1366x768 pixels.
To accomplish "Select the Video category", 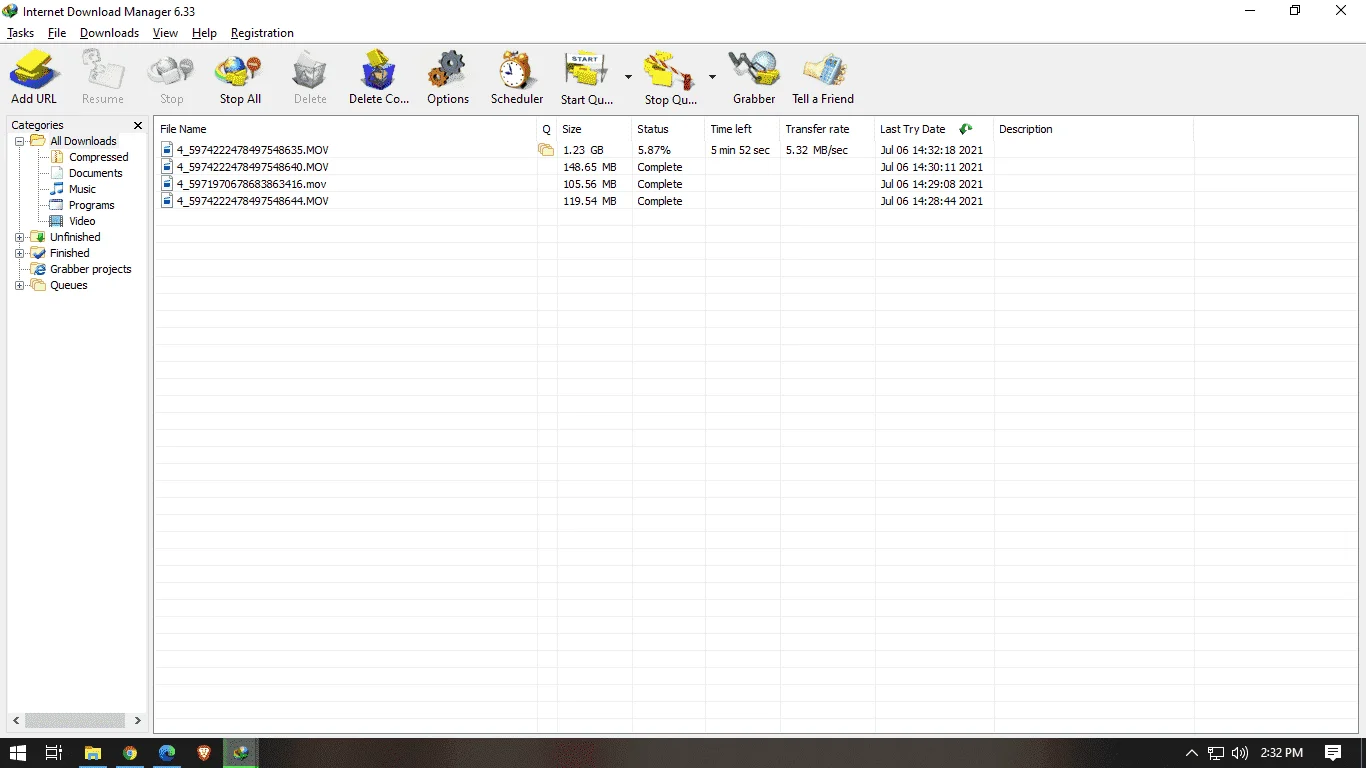I will [82, 221].
